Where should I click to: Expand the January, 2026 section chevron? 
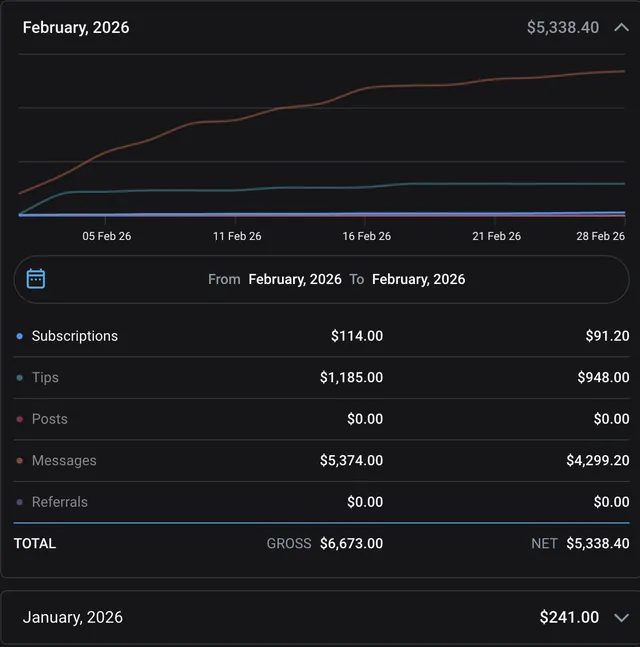click(x=621, y=618)
